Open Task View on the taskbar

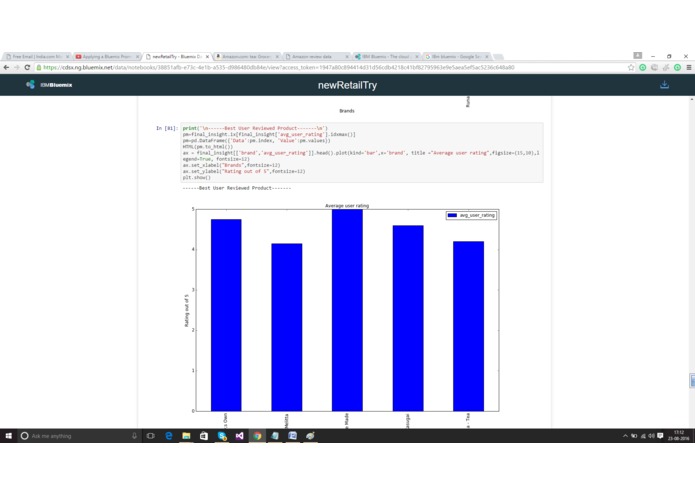[x=151, y=436]
